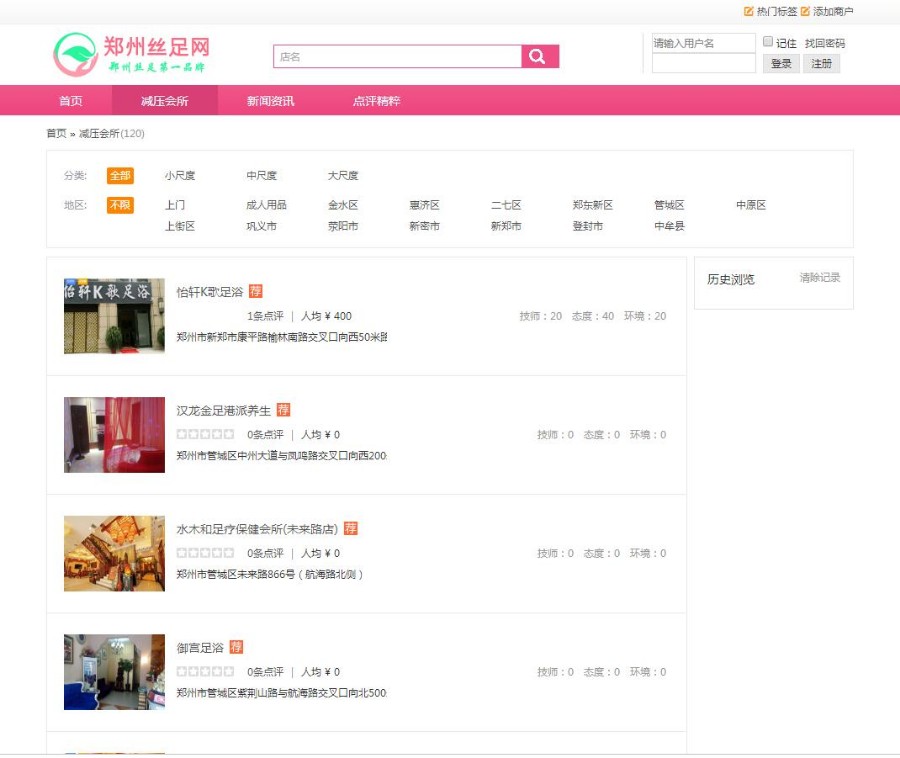This screenshot has height=758, width=900.
Task: Open the 减压会所 navigation tab
Action: (x=165, y=100)
